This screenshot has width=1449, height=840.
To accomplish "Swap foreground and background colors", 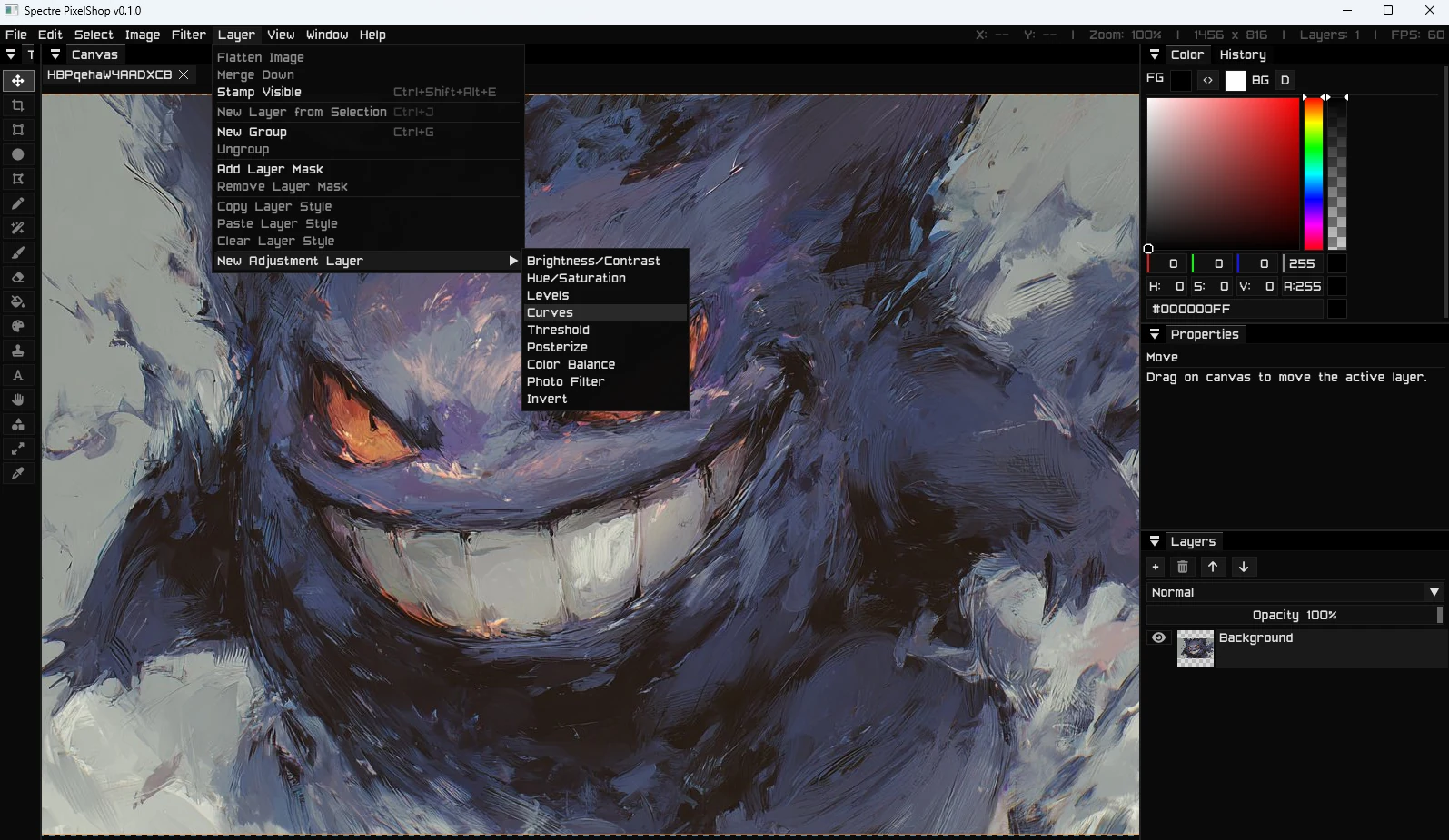I will pos(1207,80).
